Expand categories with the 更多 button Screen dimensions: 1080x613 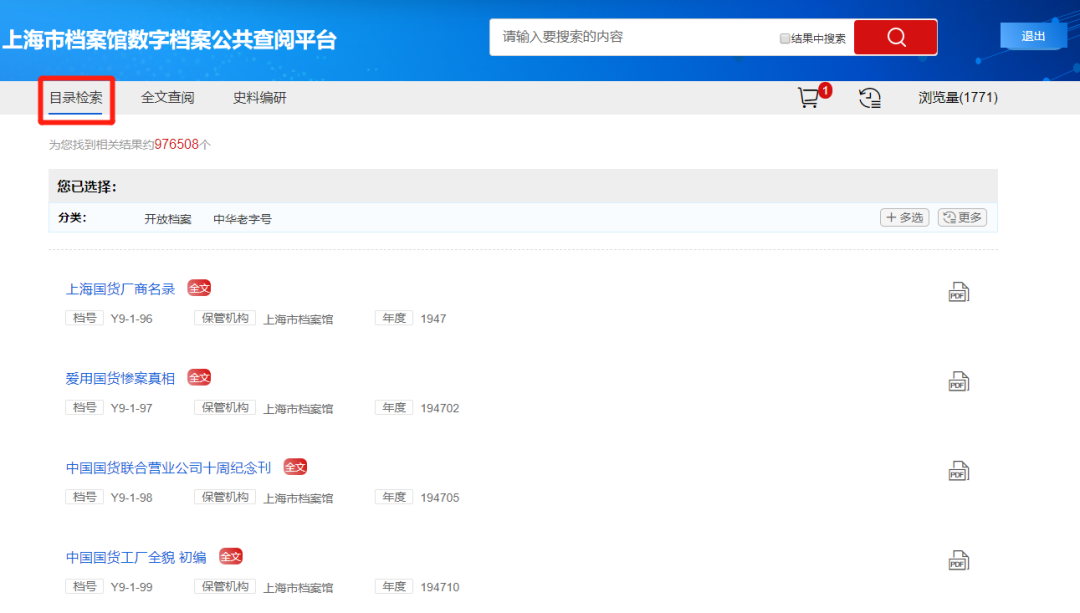tap(962, 218)
